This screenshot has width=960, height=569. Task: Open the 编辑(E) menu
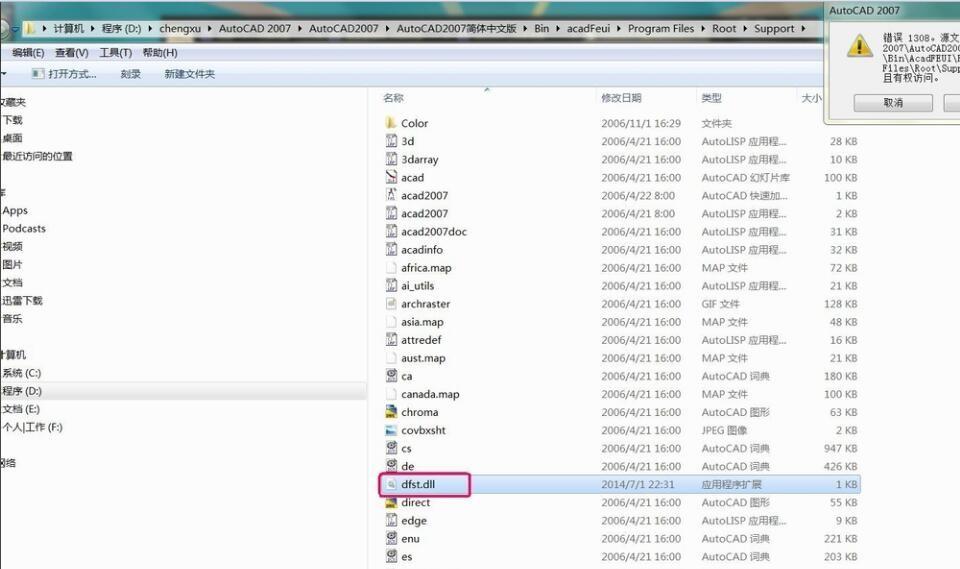point(28,53)
